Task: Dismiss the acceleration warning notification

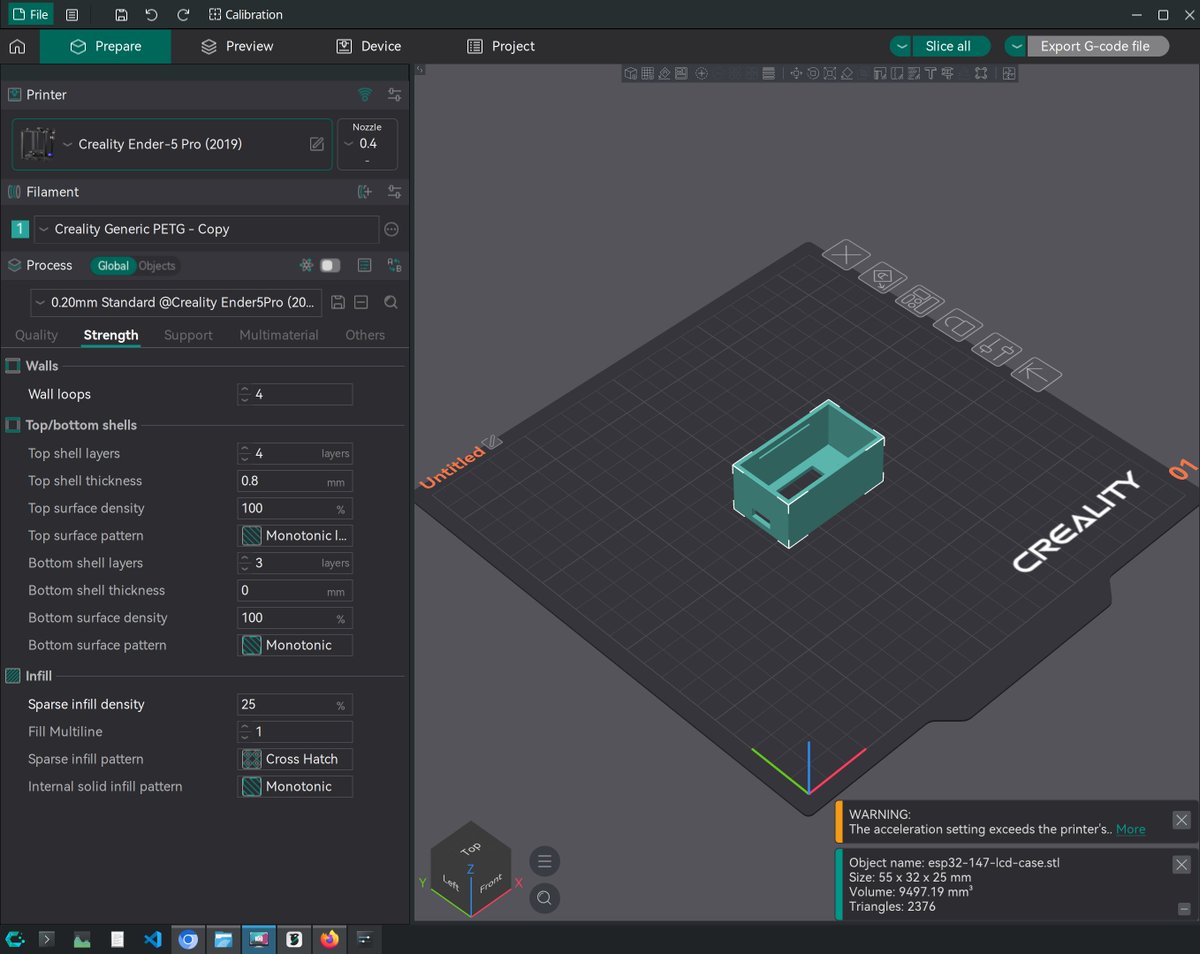Action: tap(1181, 820)
